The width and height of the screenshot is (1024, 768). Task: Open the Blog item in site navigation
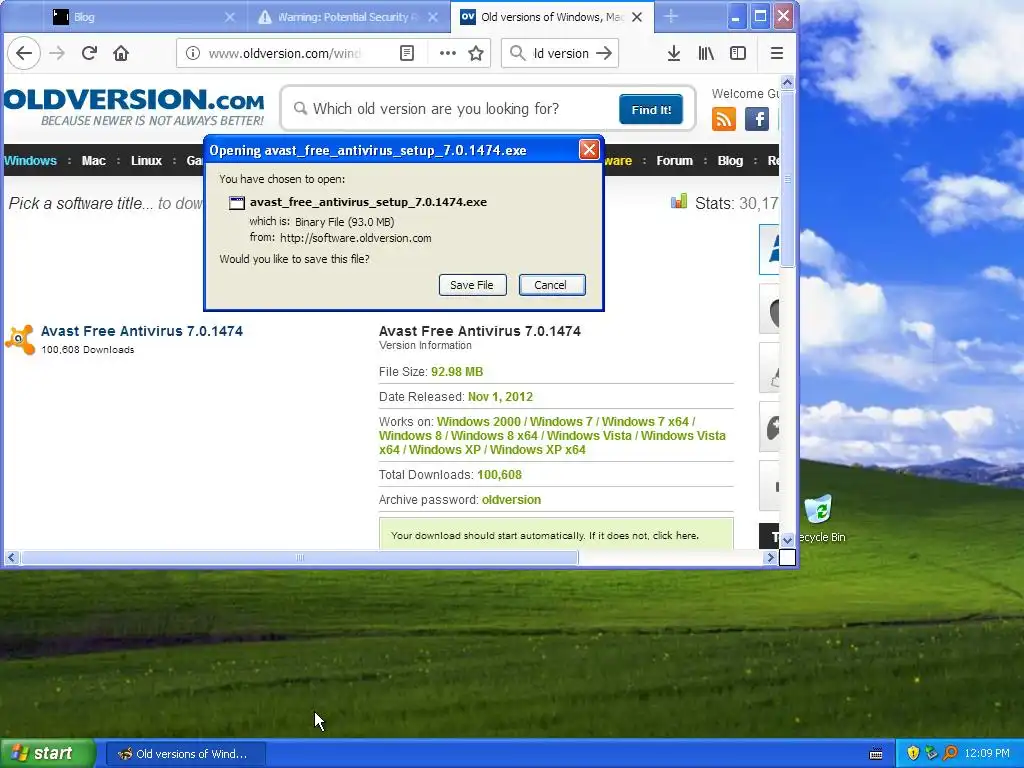(730, 161)
